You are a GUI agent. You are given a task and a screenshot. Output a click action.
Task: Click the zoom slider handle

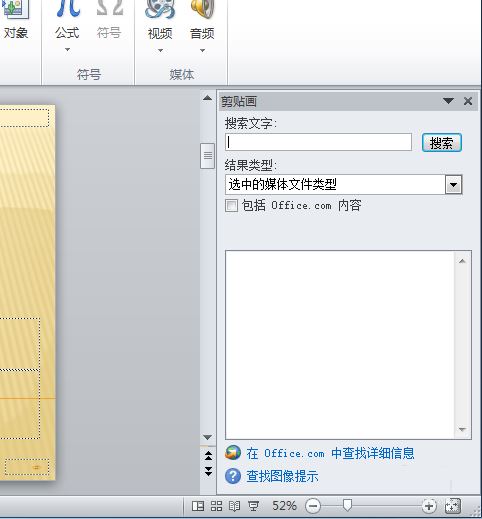coord(347,505)
